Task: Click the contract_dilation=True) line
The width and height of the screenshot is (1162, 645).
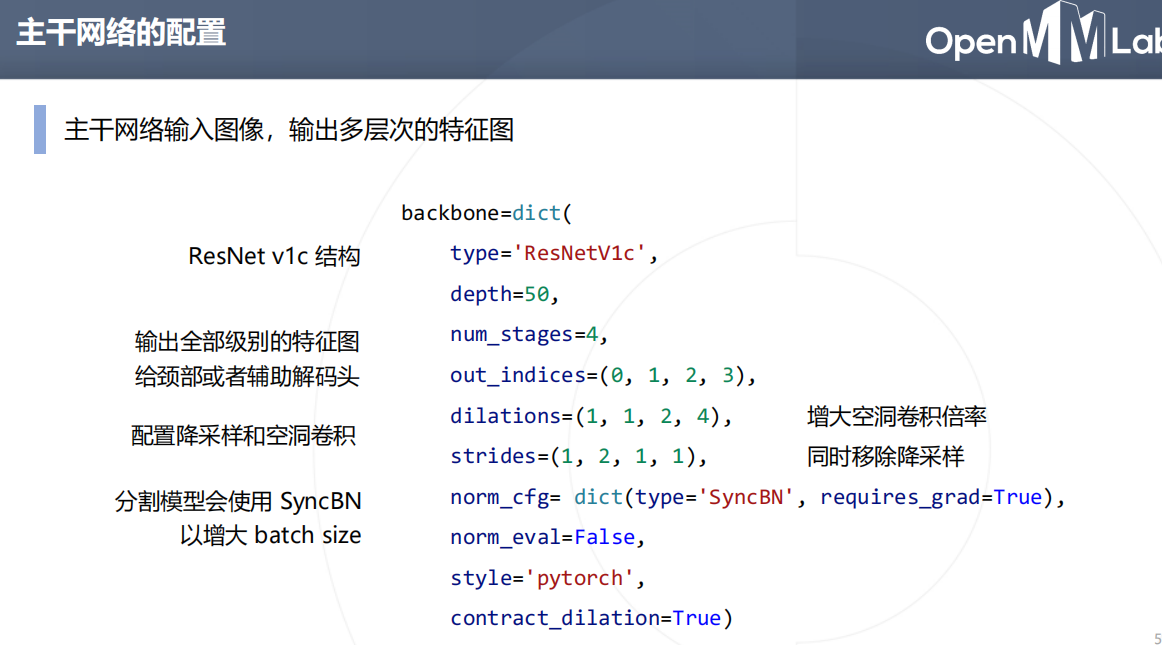Action: (x=591, y=618)
